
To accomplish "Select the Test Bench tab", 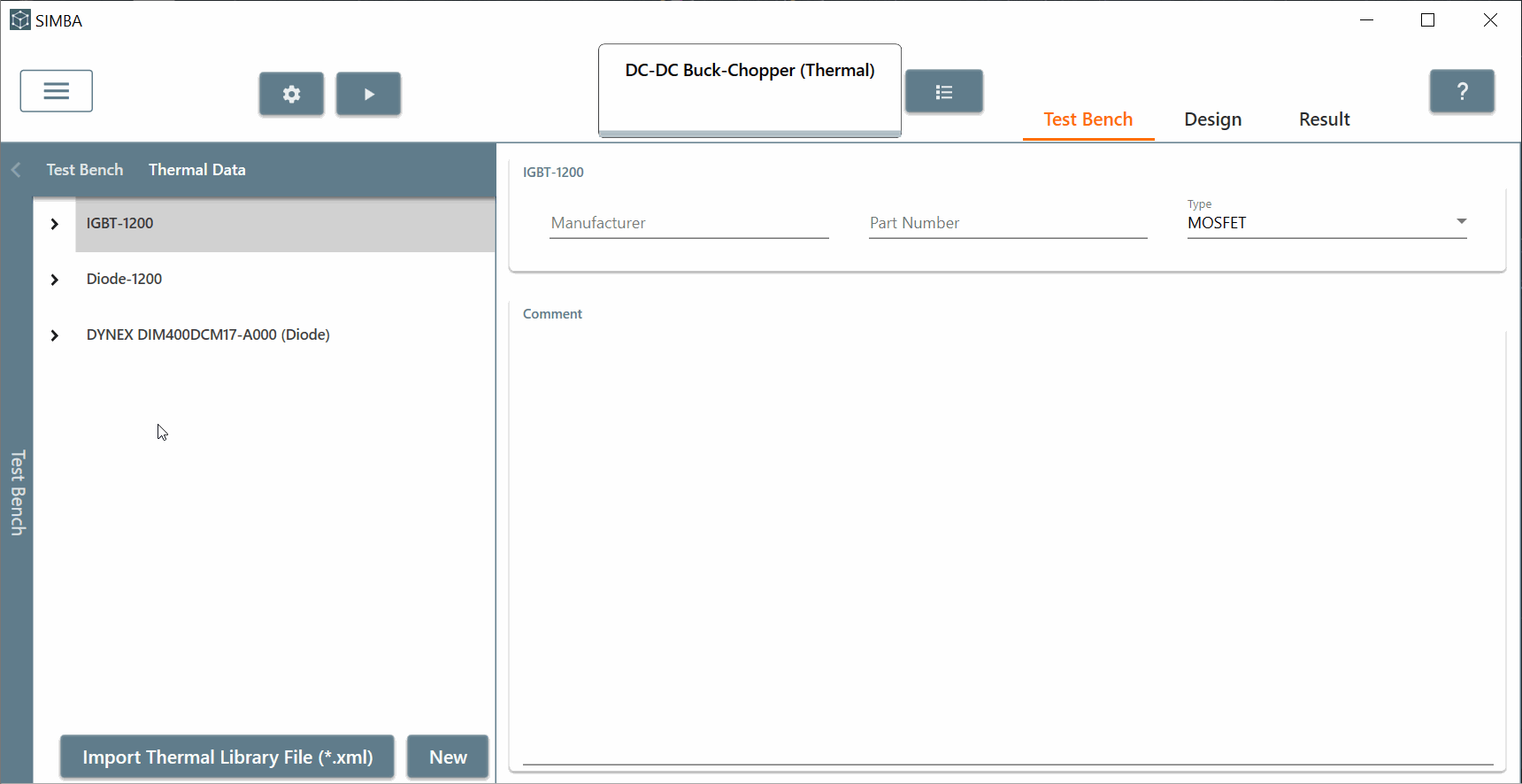I will [x=1088, y=119].
